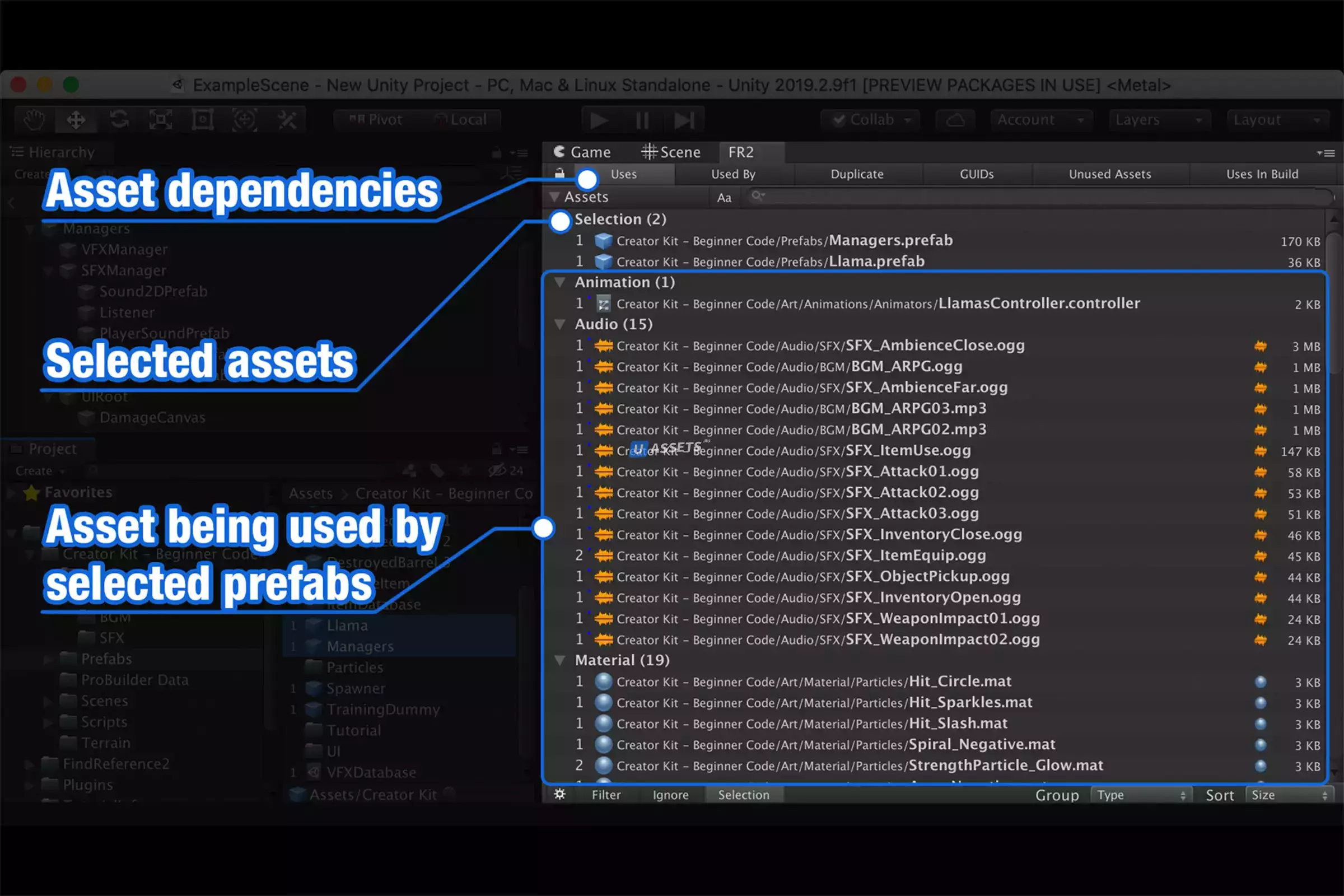The image size is (1344, 896).
Task: Open the Group Type dropdown
Action: tap(1141, 795)
